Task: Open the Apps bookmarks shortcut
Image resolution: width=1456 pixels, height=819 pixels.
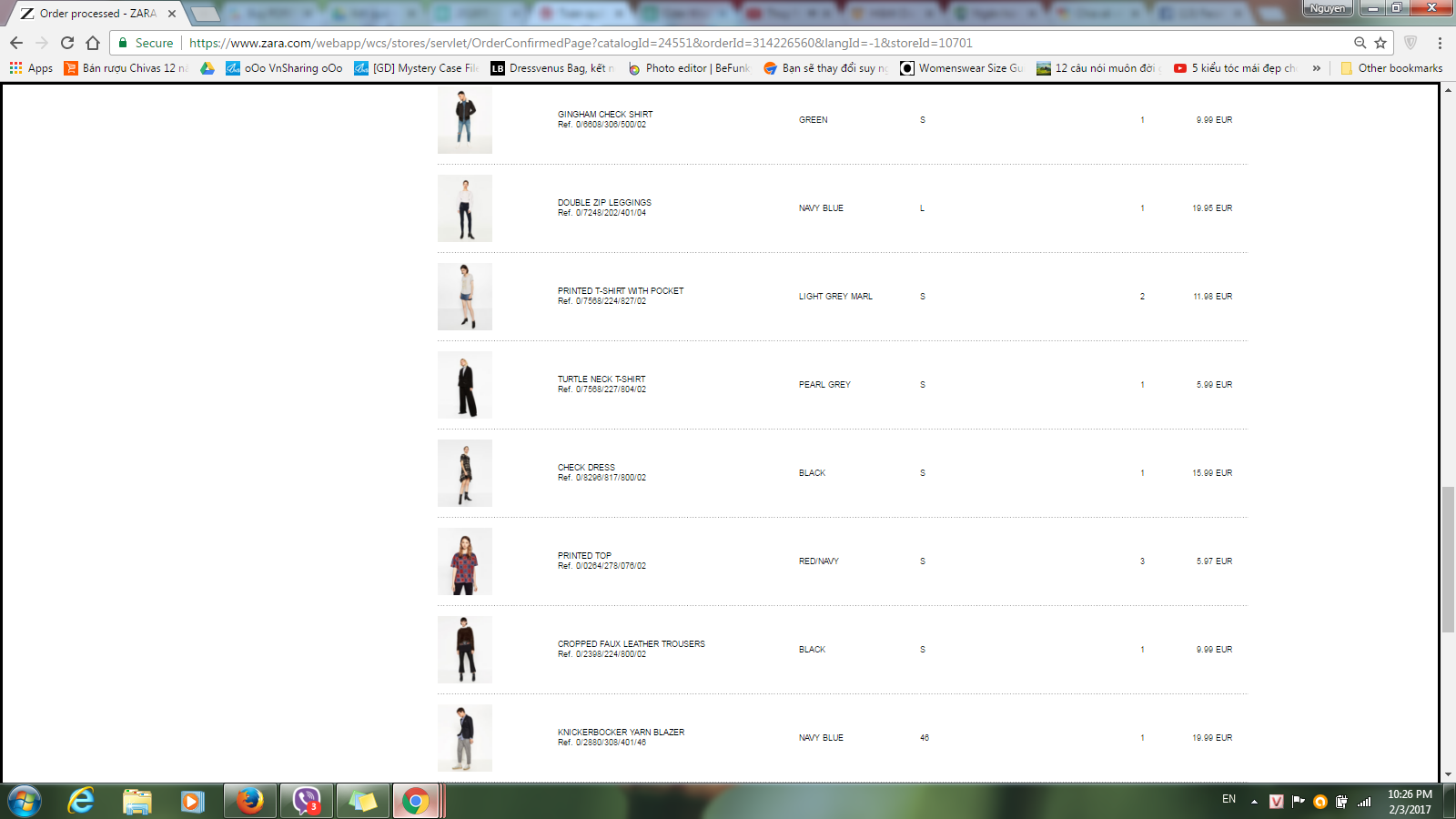Action: coord(31,68)
